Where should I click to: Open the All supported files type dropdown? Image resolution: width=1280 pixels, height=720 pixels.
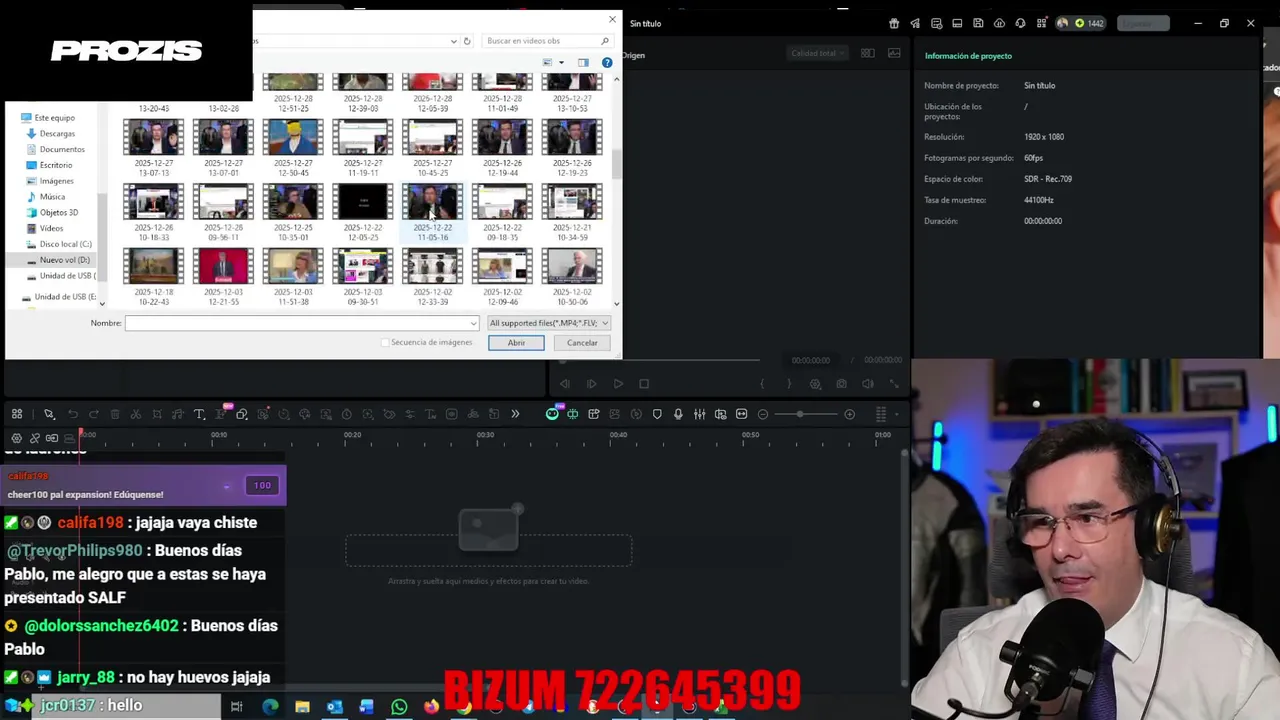tap(548, 323)
